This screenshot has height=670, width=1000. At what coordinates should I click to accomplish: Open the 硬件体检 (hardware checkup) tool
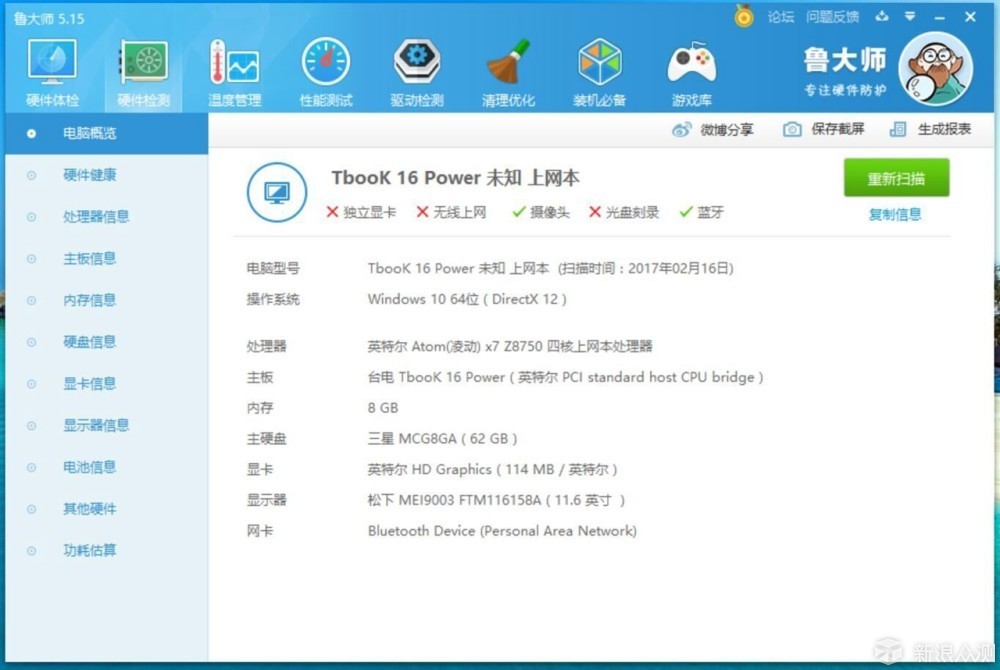[51, 62]
